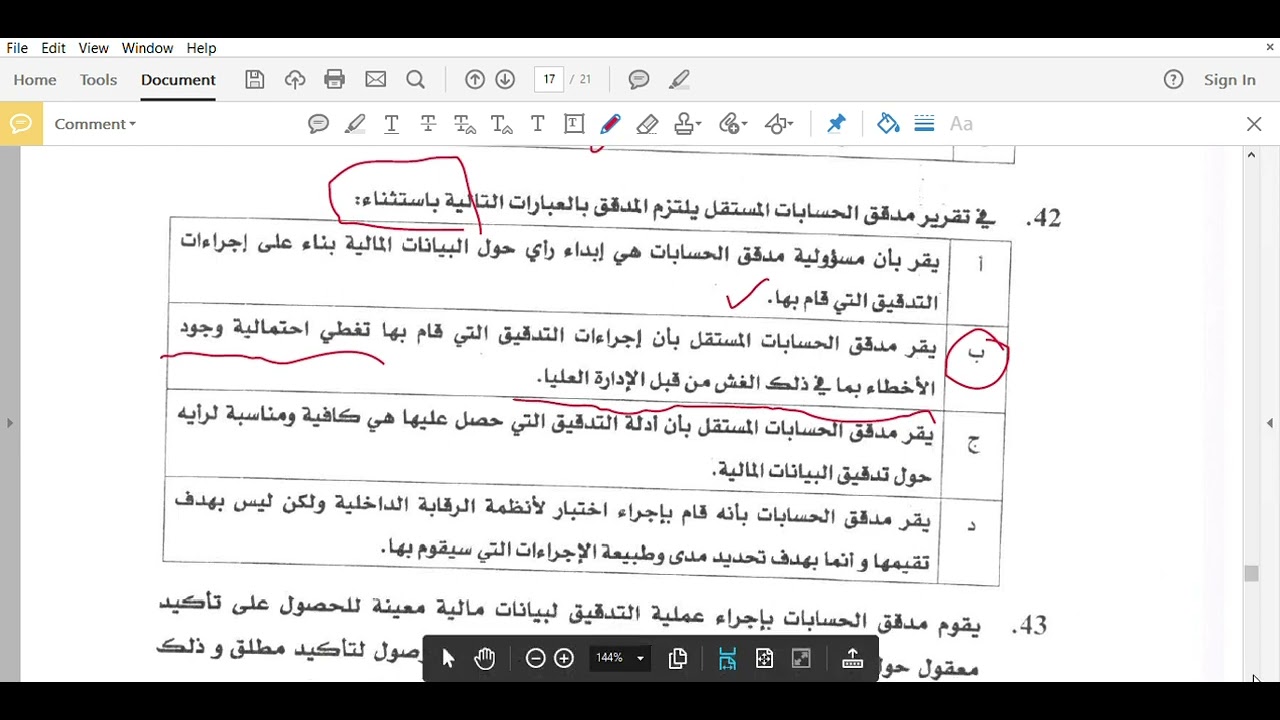Click the page display copy icon
Screen dimensions: 1280x720
677,658
